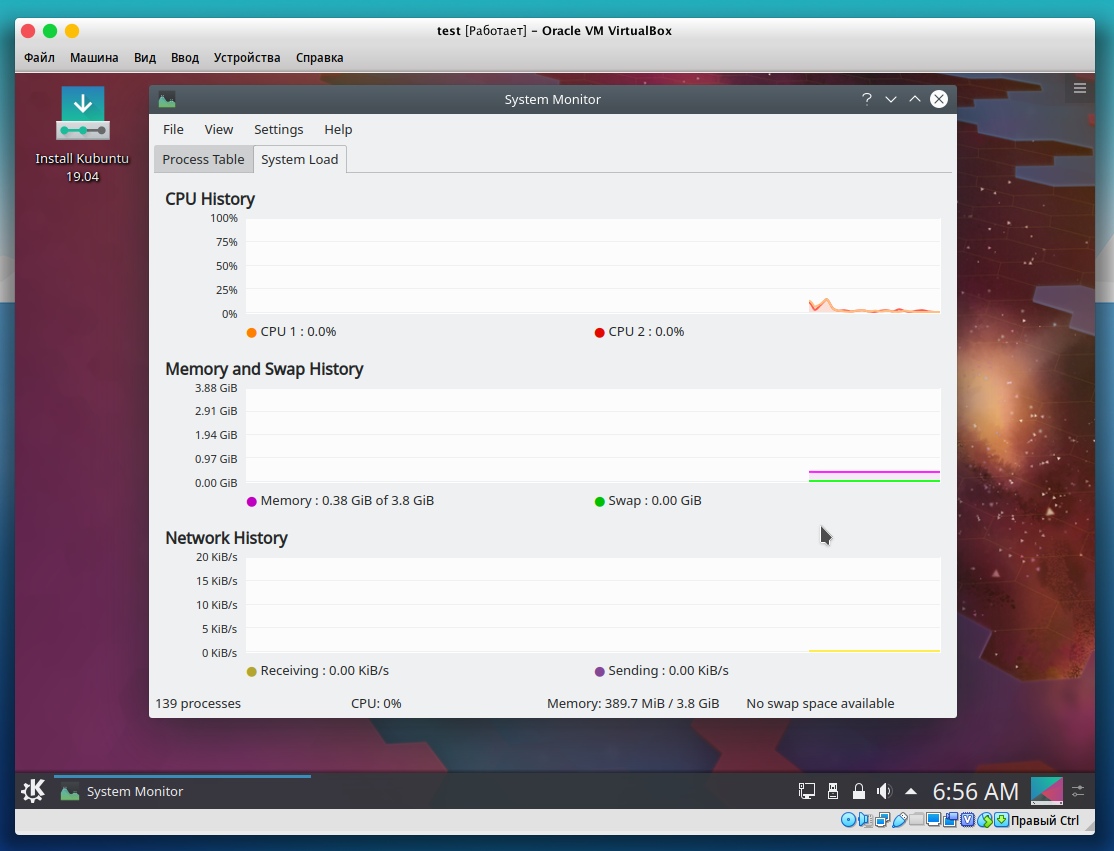This screenshot has height=851, width=1114.
Task: Click the macOS green zoom button
Action: click(50, 31)
